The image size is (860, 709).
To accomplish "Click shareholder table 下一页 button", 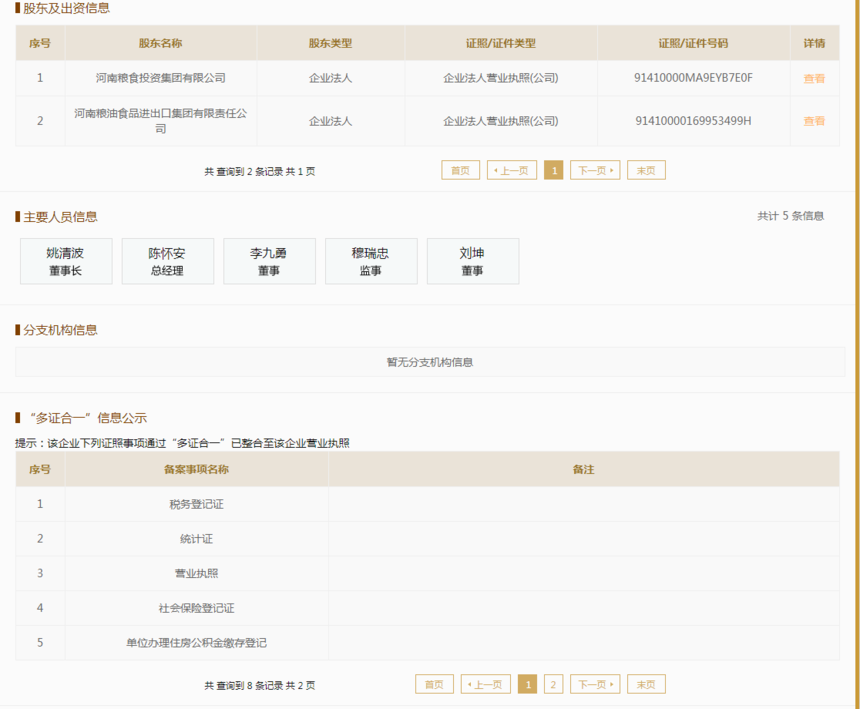I will click(595, 170).
